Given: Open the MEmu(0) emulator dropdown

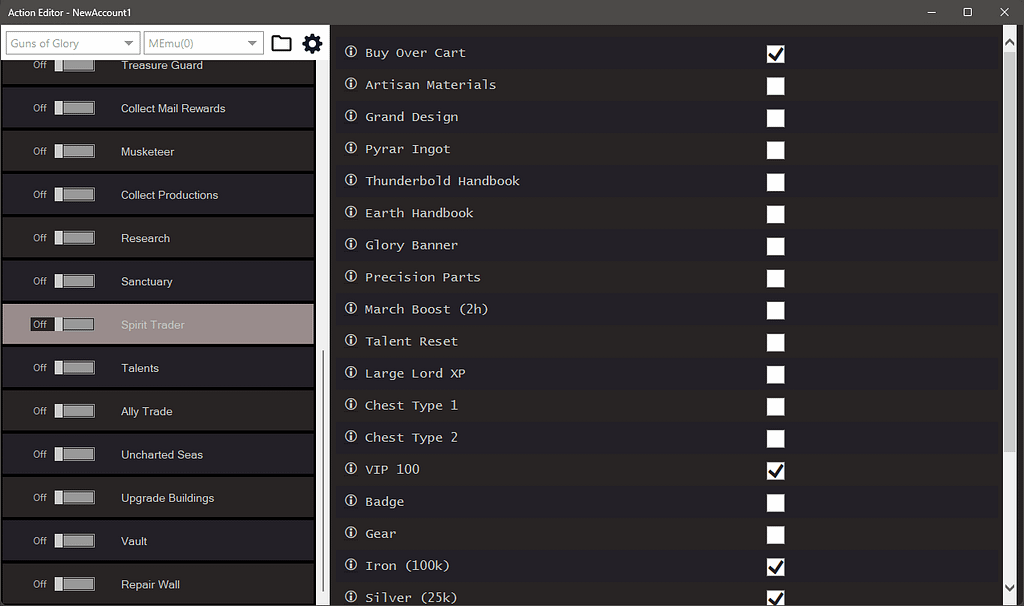Looking at the screenshot, I should 203,43.
